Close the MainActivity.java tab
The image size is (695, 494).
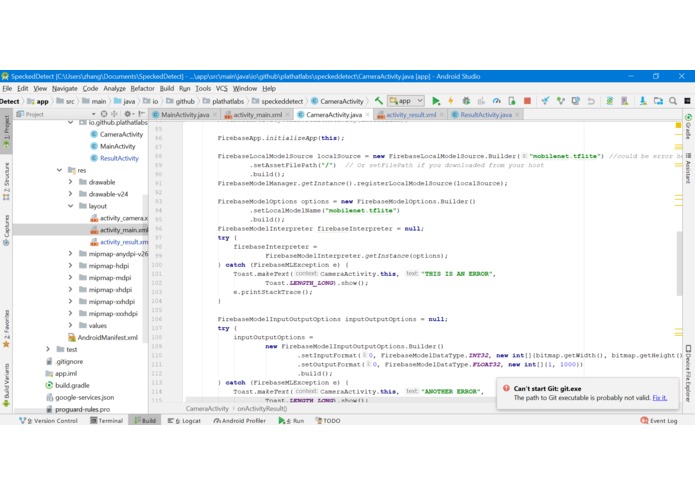click(215, 115)
